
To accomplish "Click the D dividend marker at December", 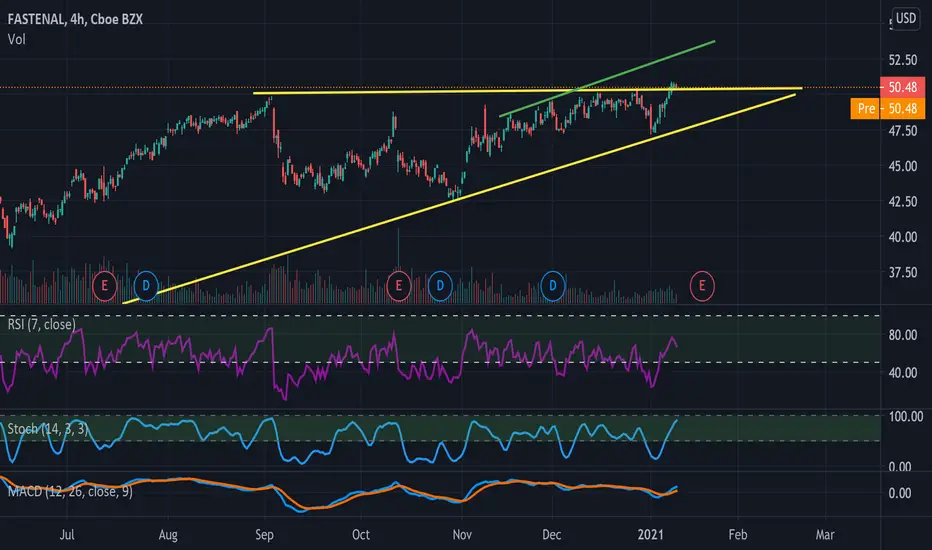I will [553, 286].
